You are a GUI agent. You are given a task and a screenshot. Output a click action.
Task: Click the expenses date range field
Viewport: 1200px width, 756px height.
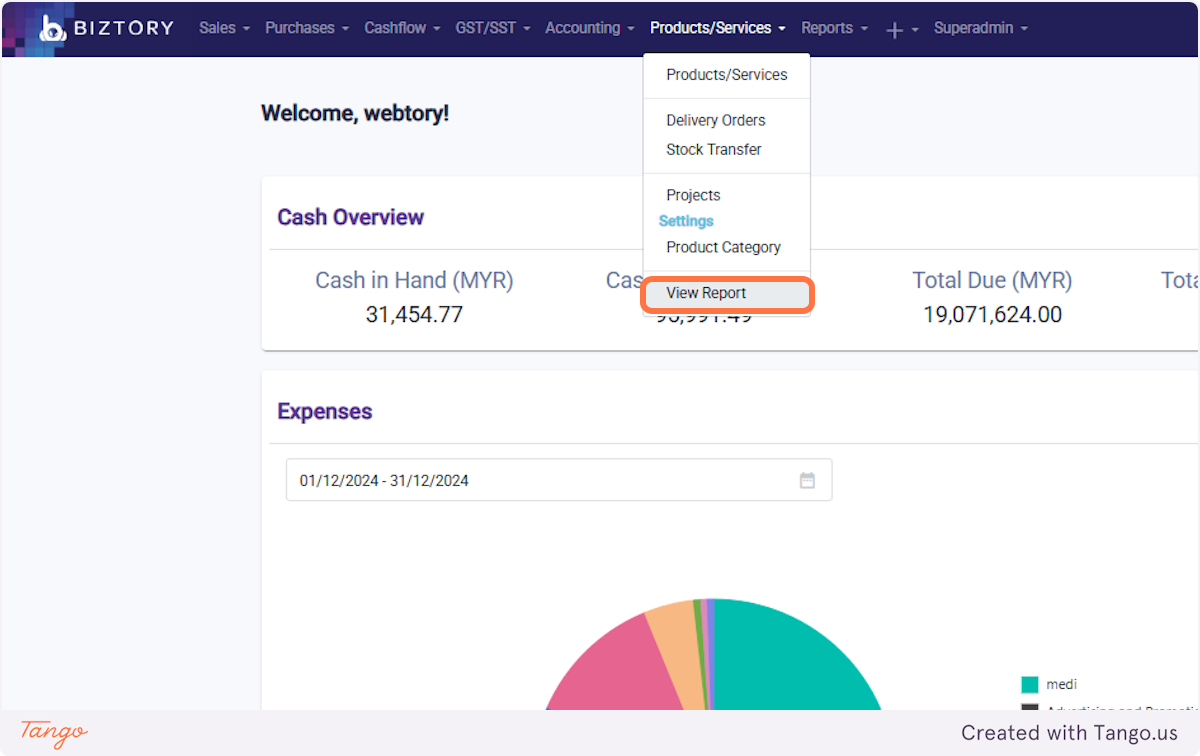click(x=559, y=480)
